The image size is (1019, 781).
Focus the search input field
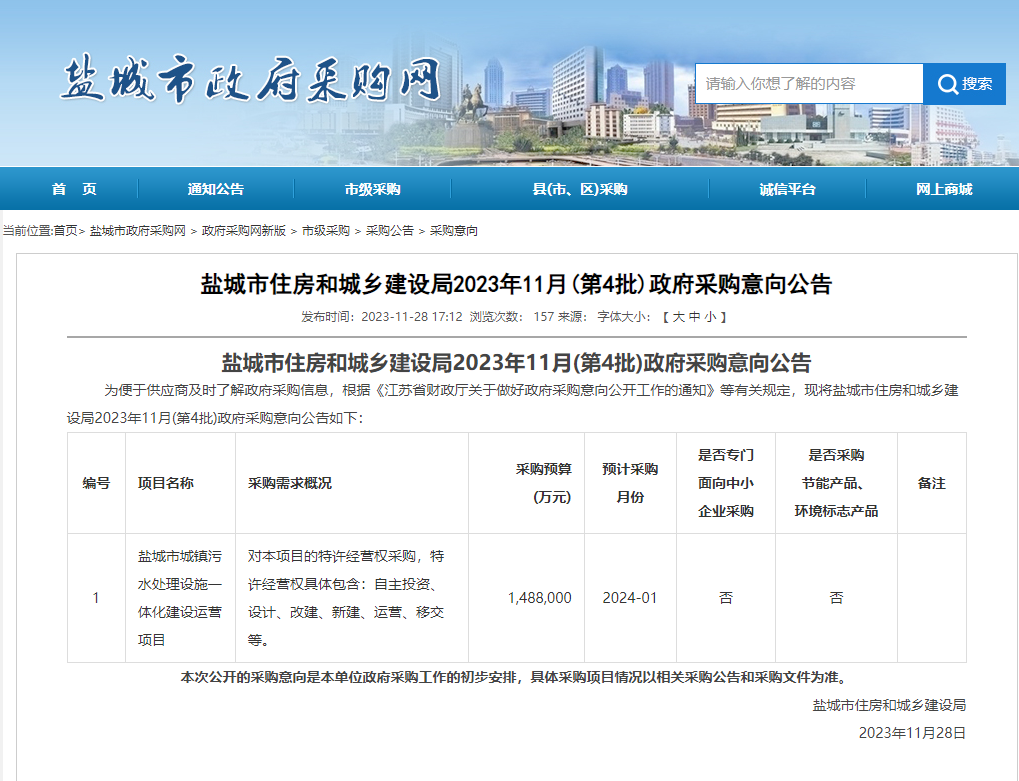pyautogui.click(x=809, y=84)
